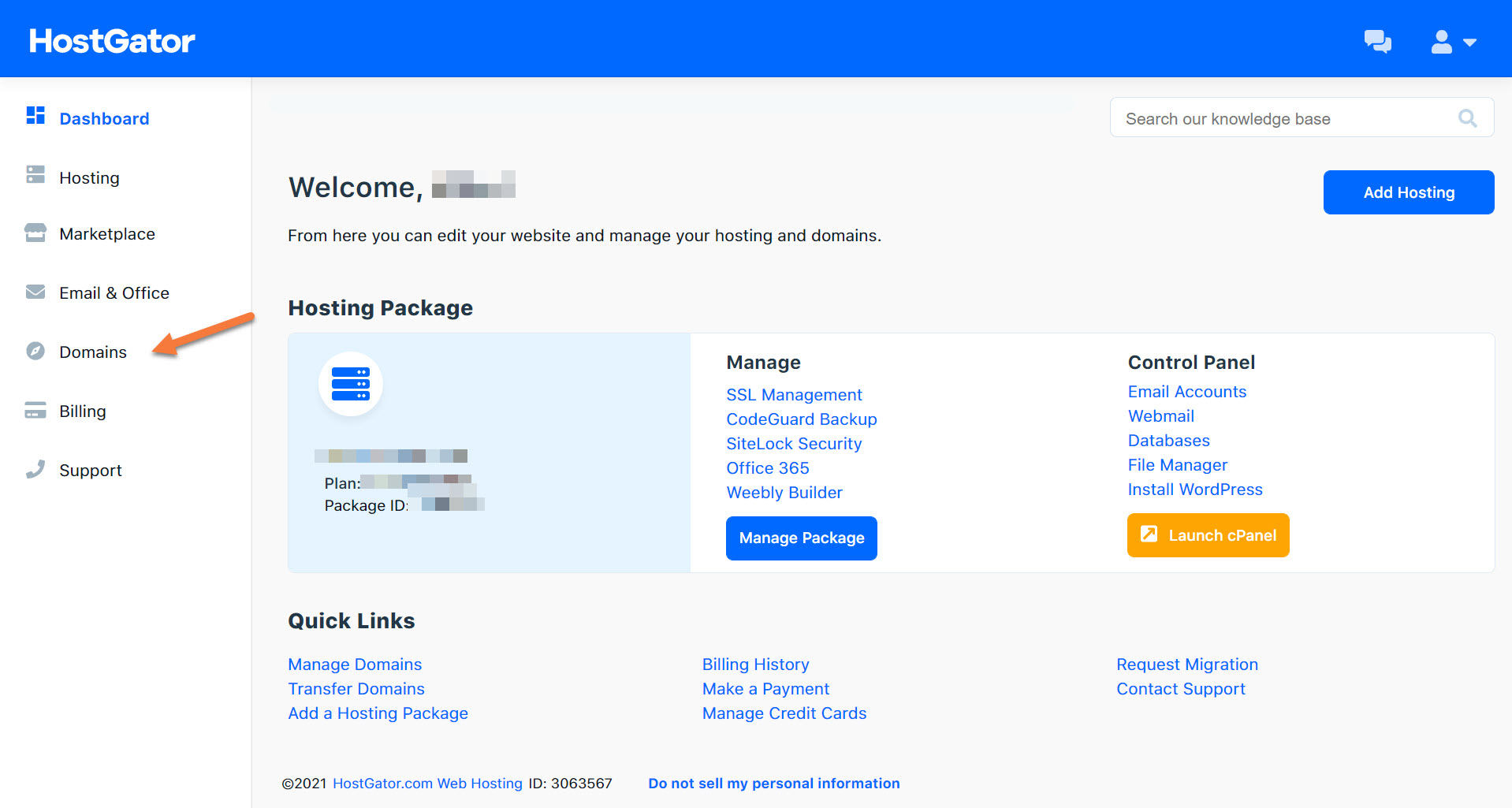
Task: Open the live chat bubbles icon
Action: [x=1377, y=41]
